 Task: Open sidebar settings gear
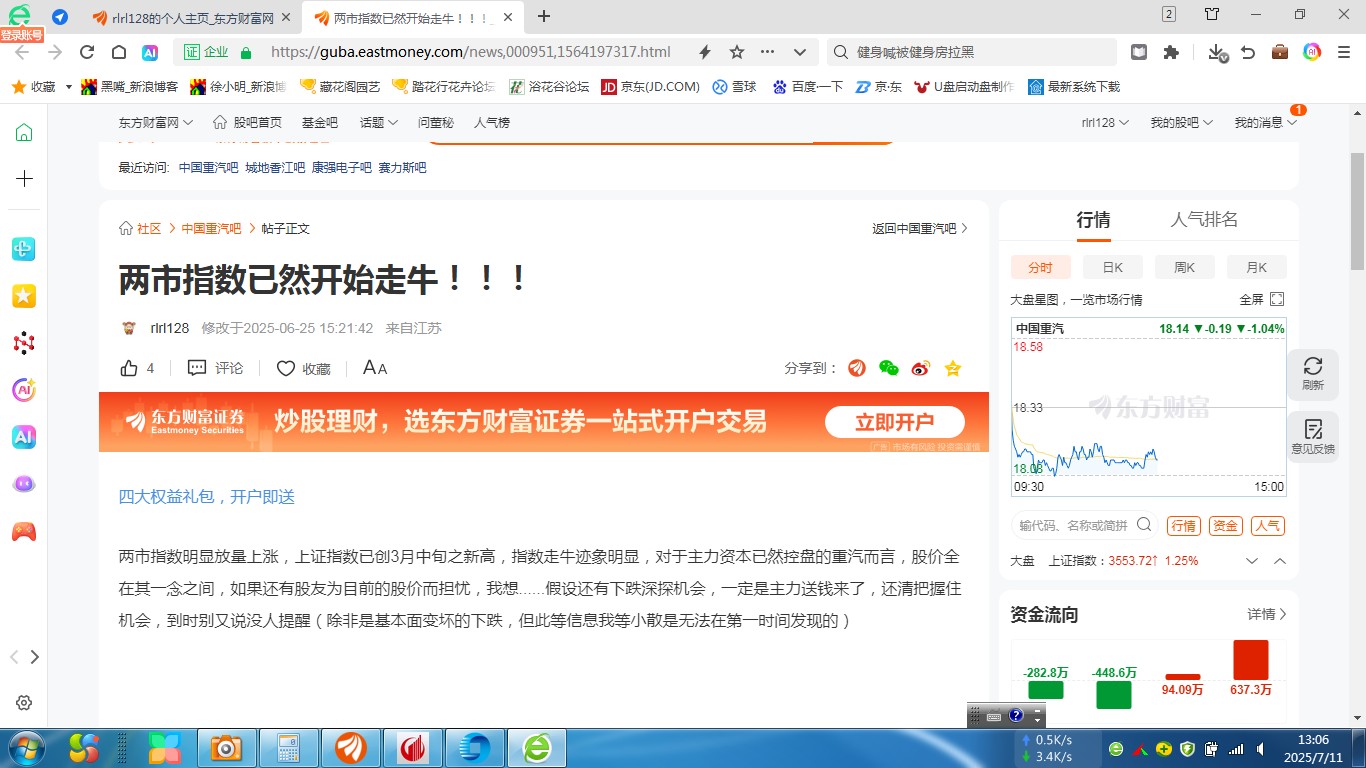(24, 703)
